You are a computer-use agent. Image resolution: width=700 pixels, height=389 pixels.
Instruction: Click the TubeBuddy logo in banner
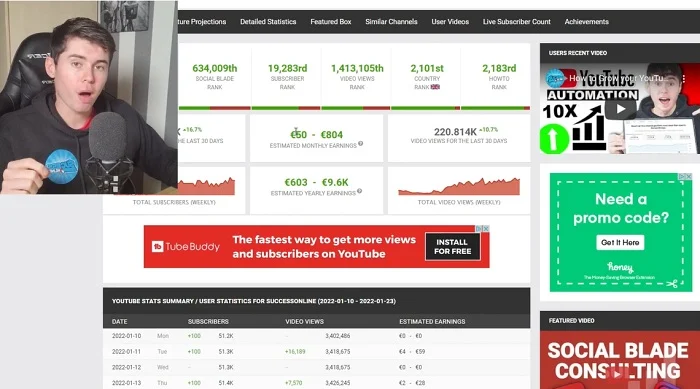(186, 247)
